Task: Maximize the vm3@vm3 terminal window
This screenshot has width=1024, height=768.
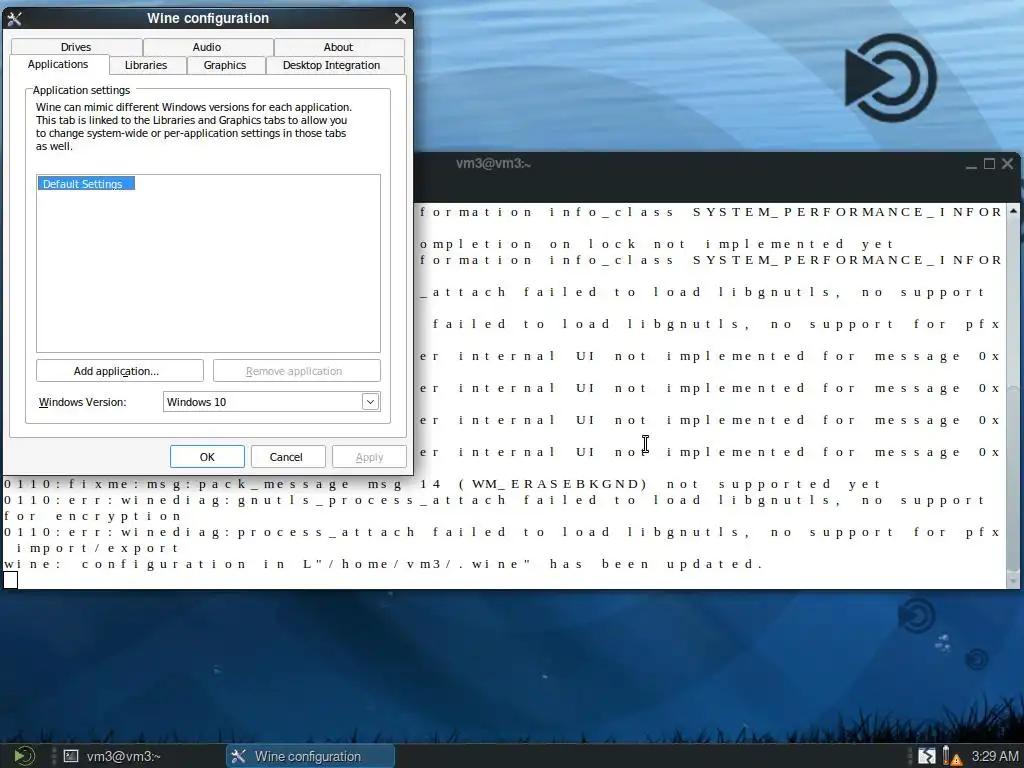Action: tap(989, 164)
